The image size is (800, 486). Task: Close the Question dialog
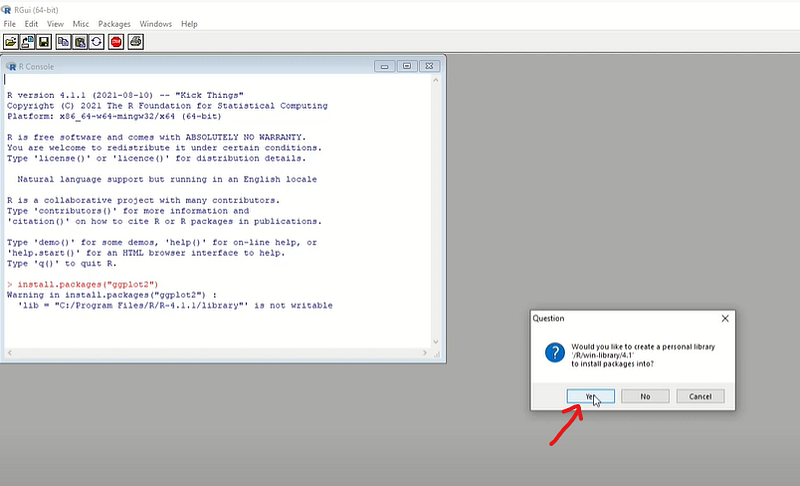(x=725, y=318)
